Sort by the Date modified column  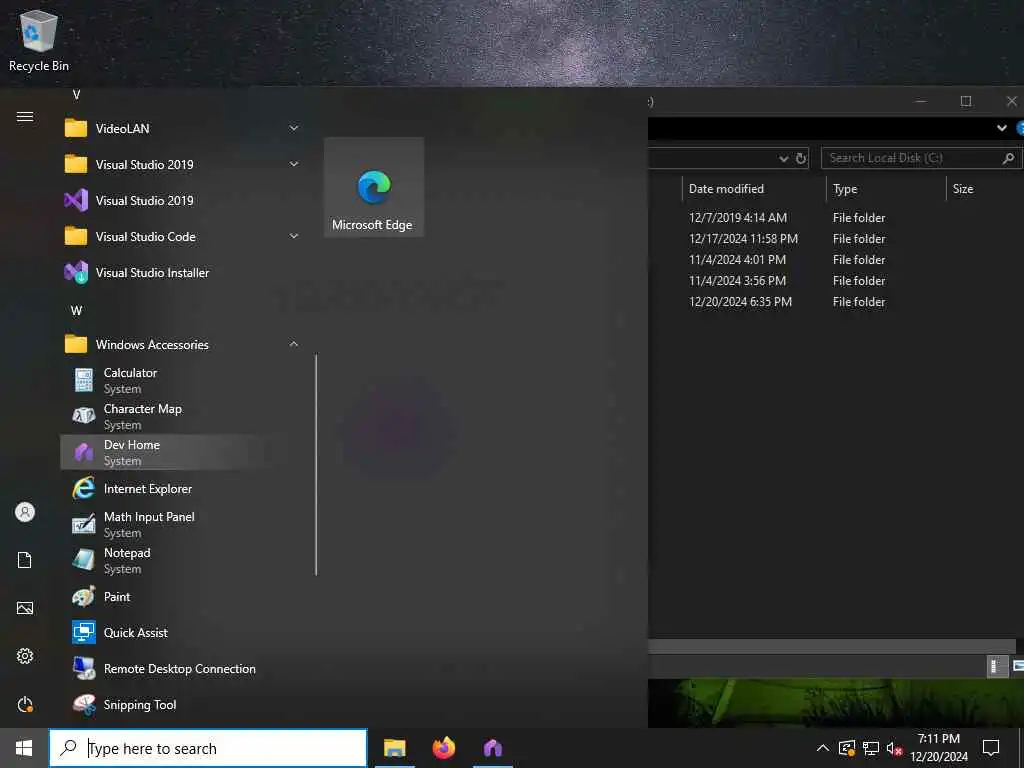pos(754,189)
